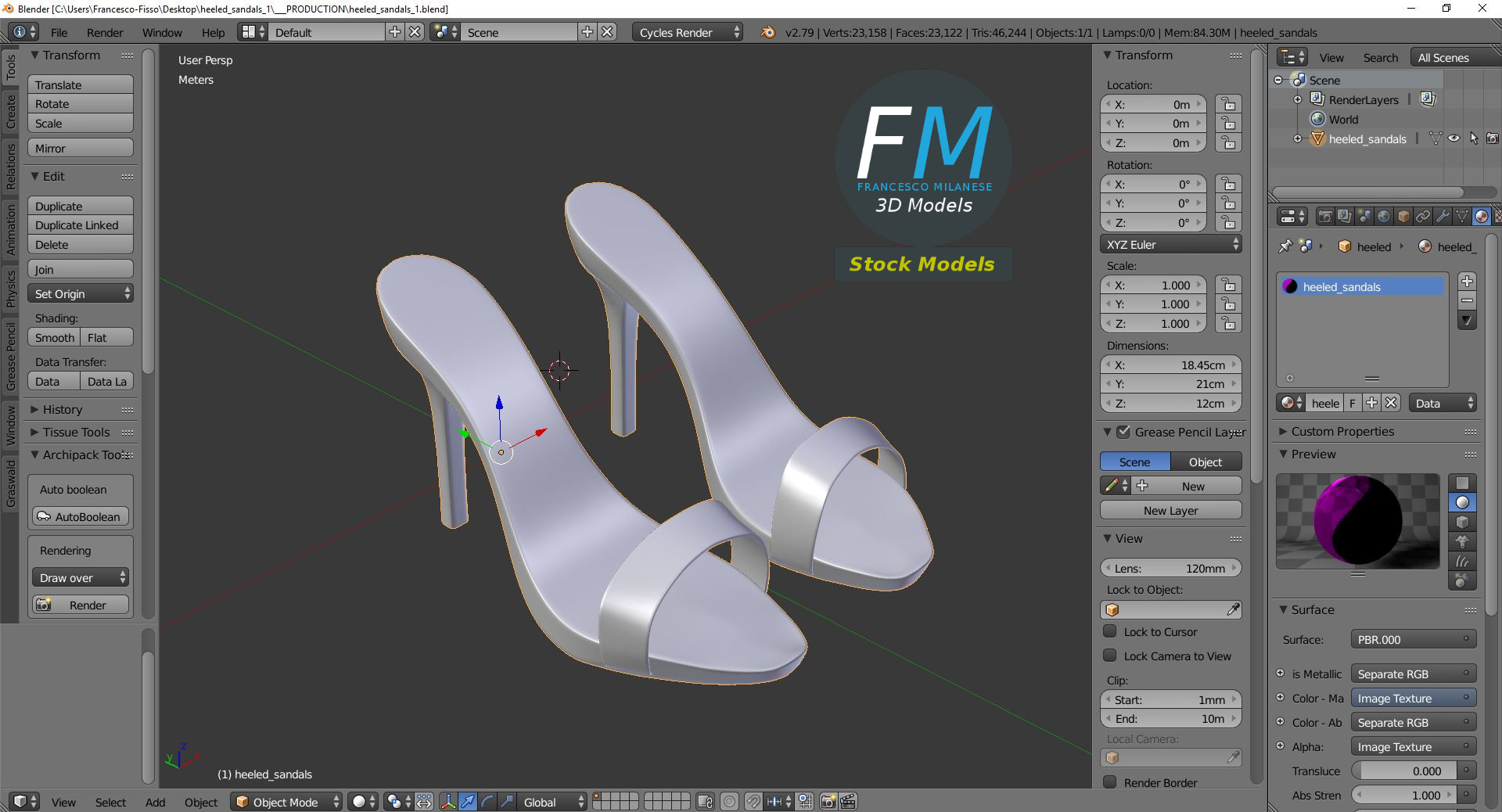This screenshot has height=812, width=1502.
Task: Open the Render Layers properties tab
Action: point(1345,217)
